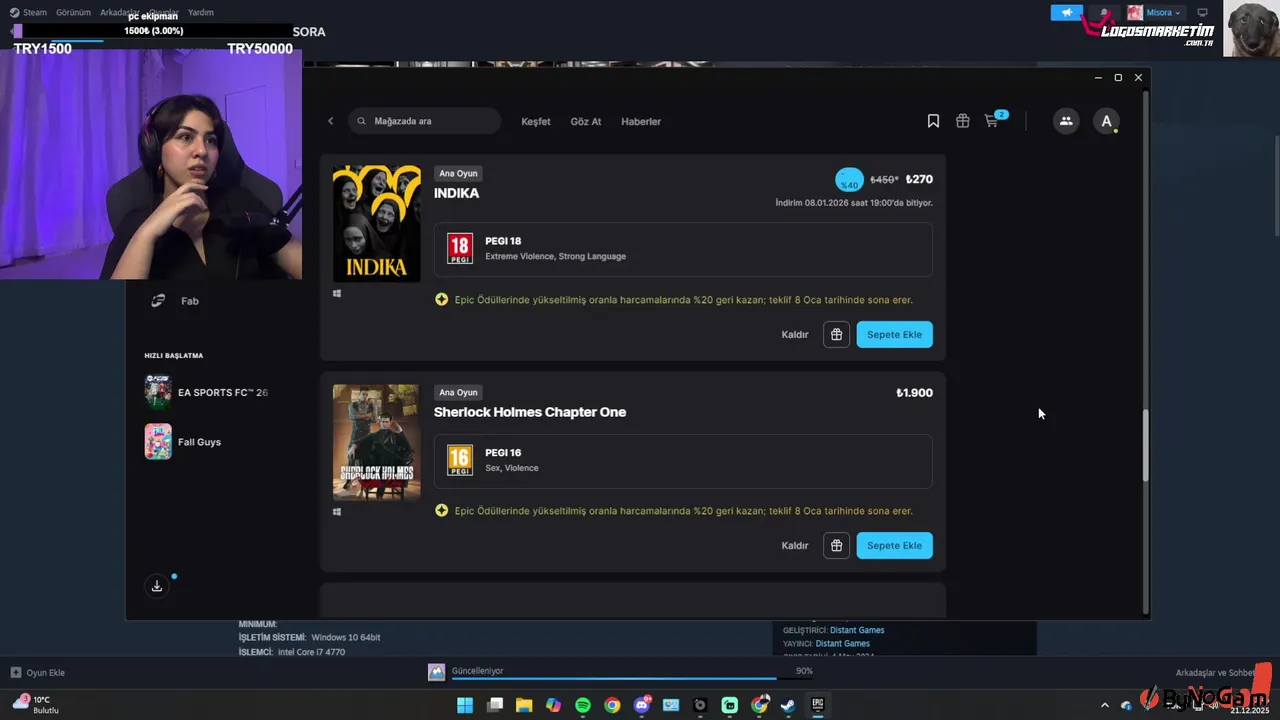Open the Sherlock Holmes Chapter One title
The height and width of the screenshot is (720, 1280).
(530, 412)
